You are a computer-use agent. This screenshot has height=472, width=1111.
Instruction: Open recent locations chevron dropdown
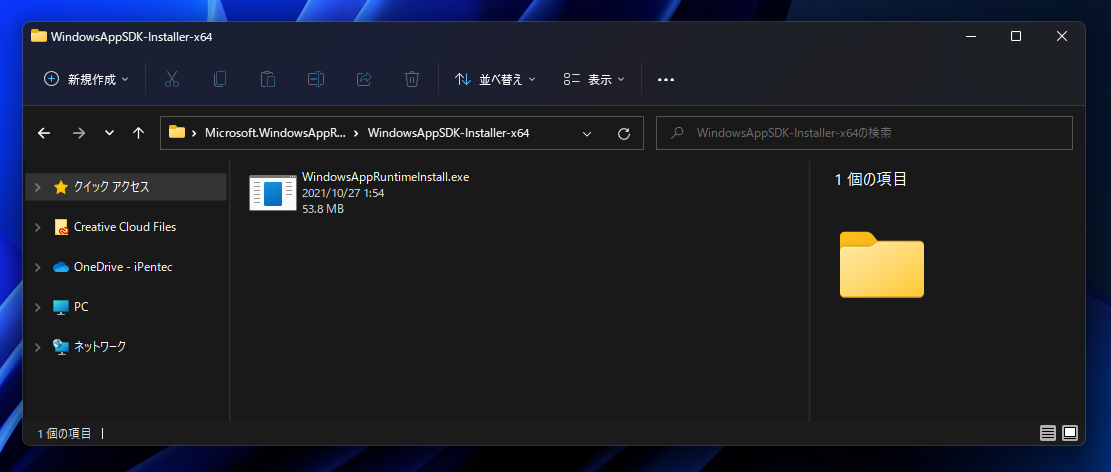pyautogui.click(x=109, y=133)
